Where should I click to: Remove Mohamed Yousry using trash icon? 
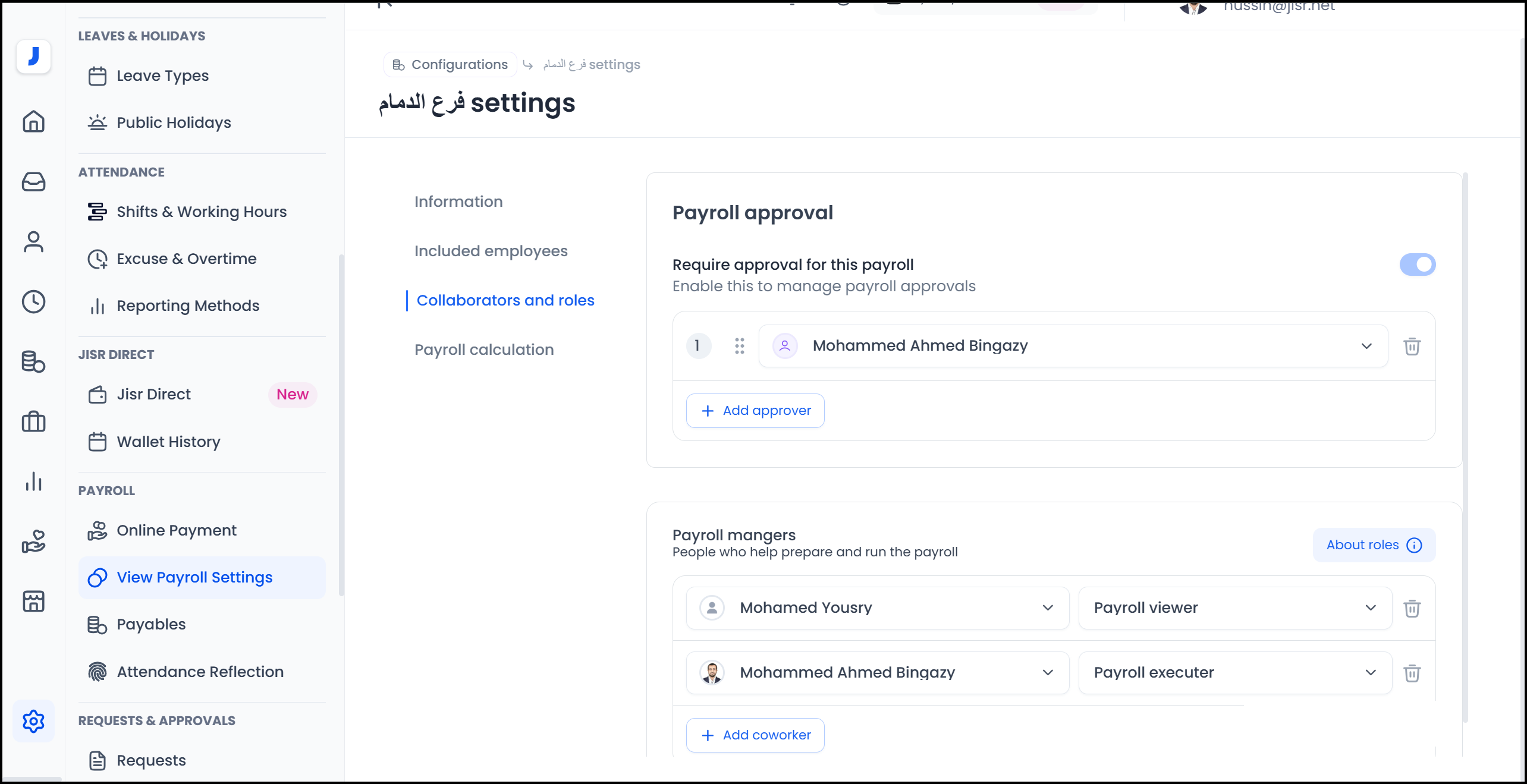tap(1412, 608)
